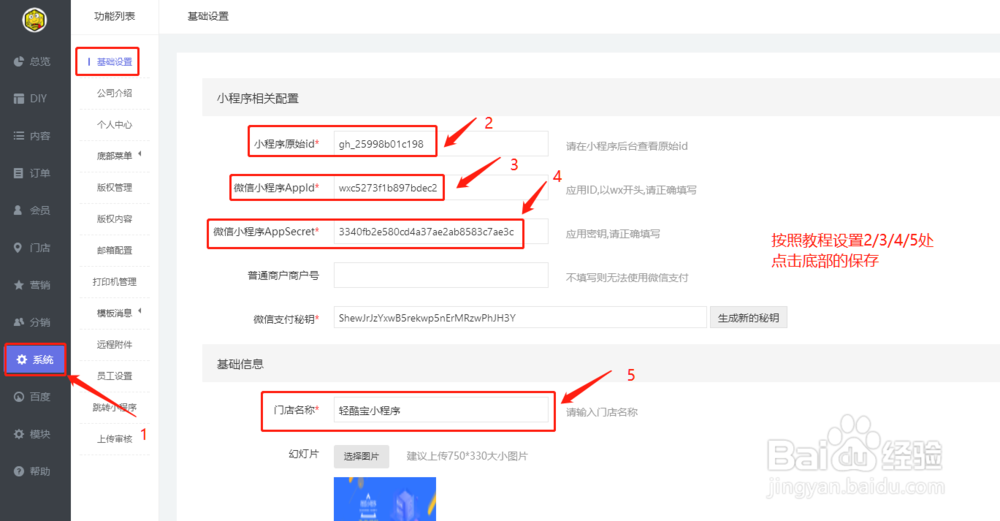Click hint 不填写则无法使用微信支付

click(x=627, y=277)
